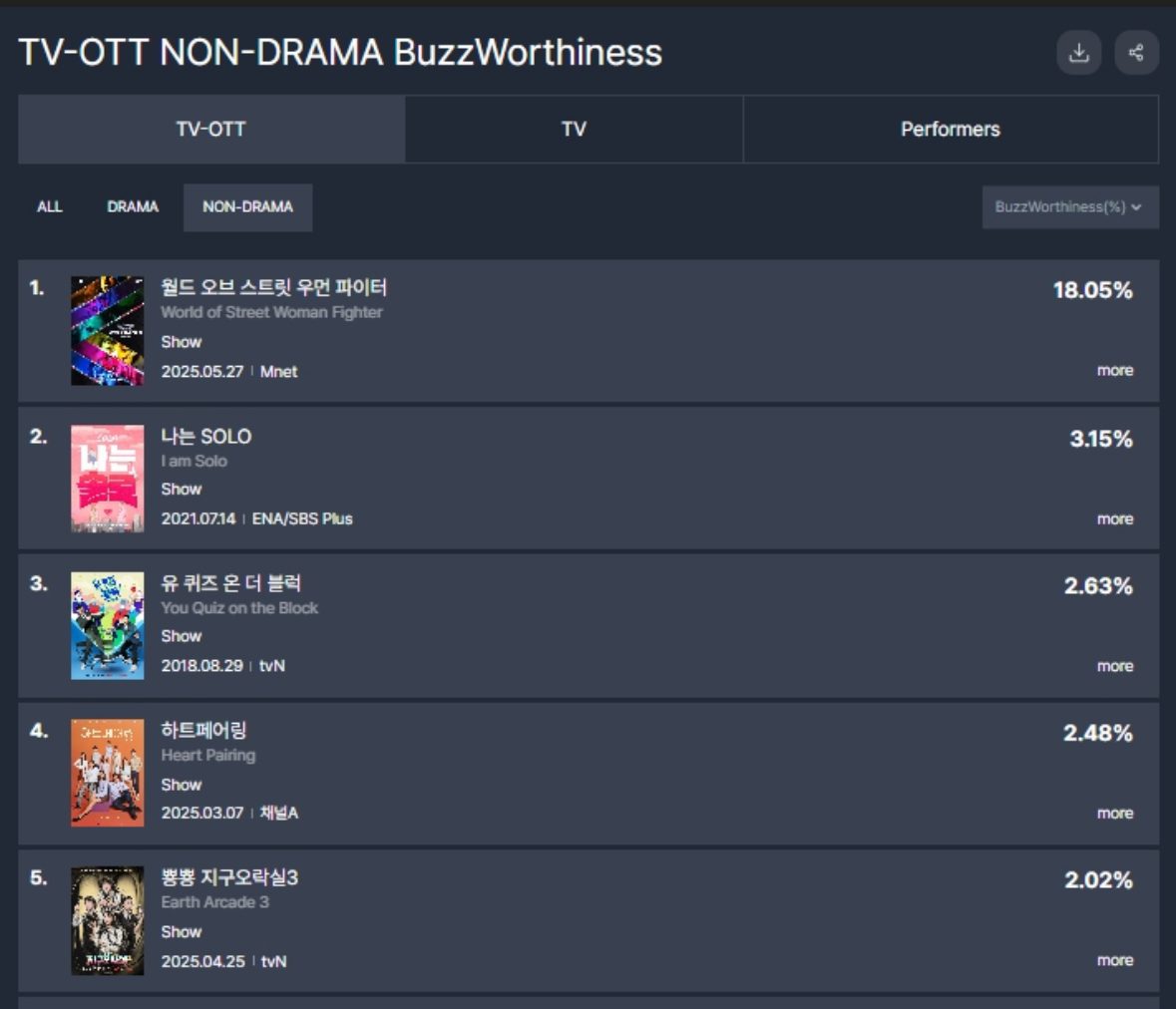Switch to the Performers tab

pyautogui.click(x=951, y=129)
